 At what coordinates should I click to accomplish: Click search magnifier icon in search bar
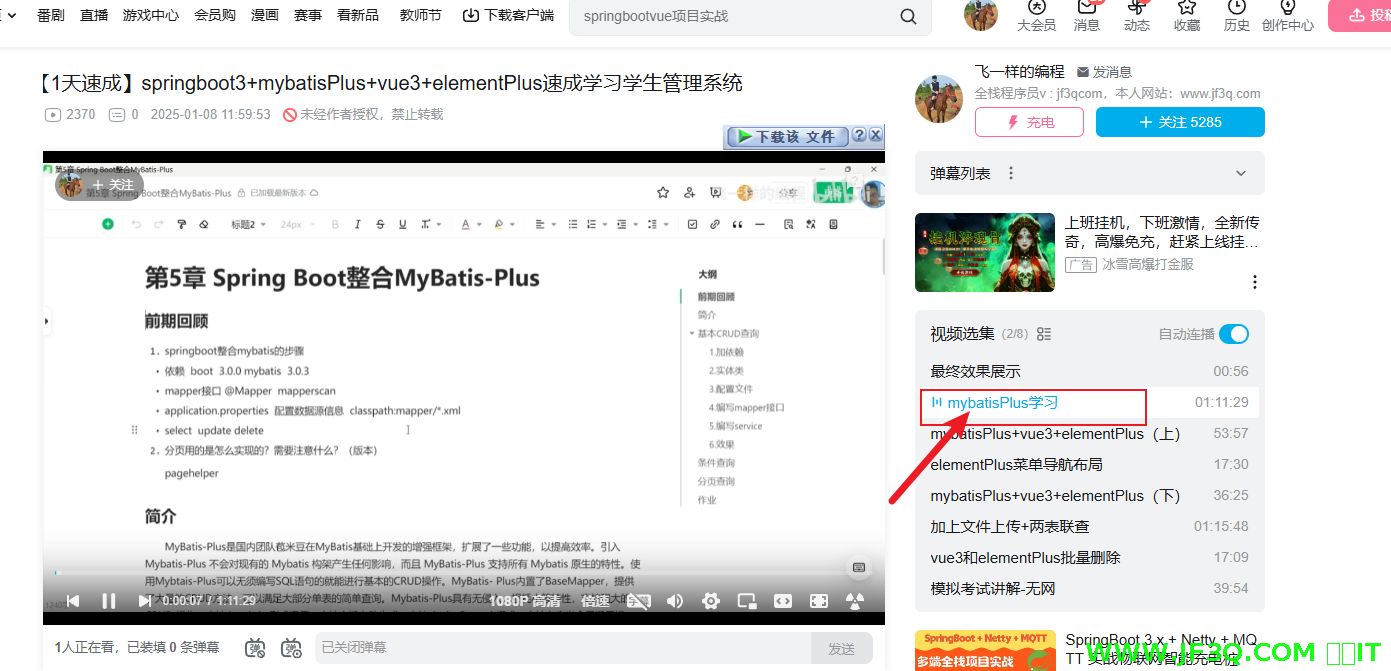pyautogui.click(x=908, y=16)
